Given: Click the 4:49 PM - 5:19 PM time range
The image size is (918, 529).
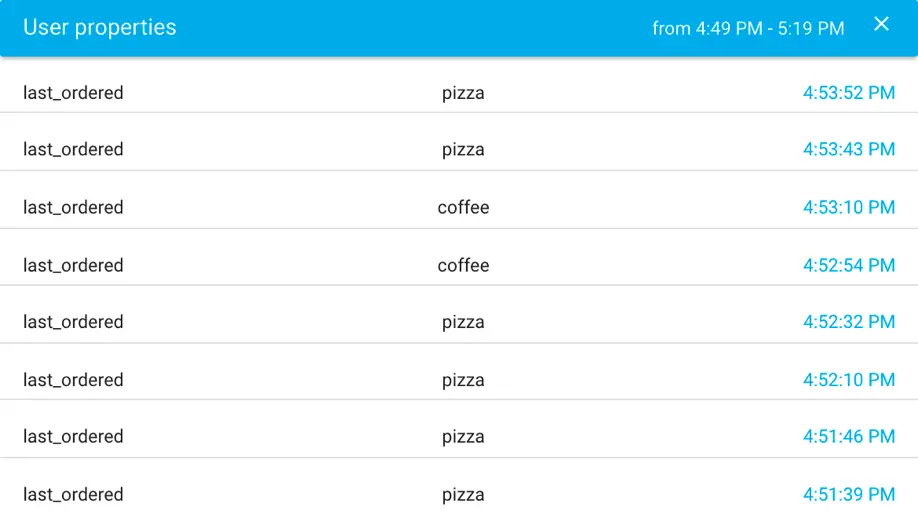Looking at the screenshot, I should click(x=748, y=28).
